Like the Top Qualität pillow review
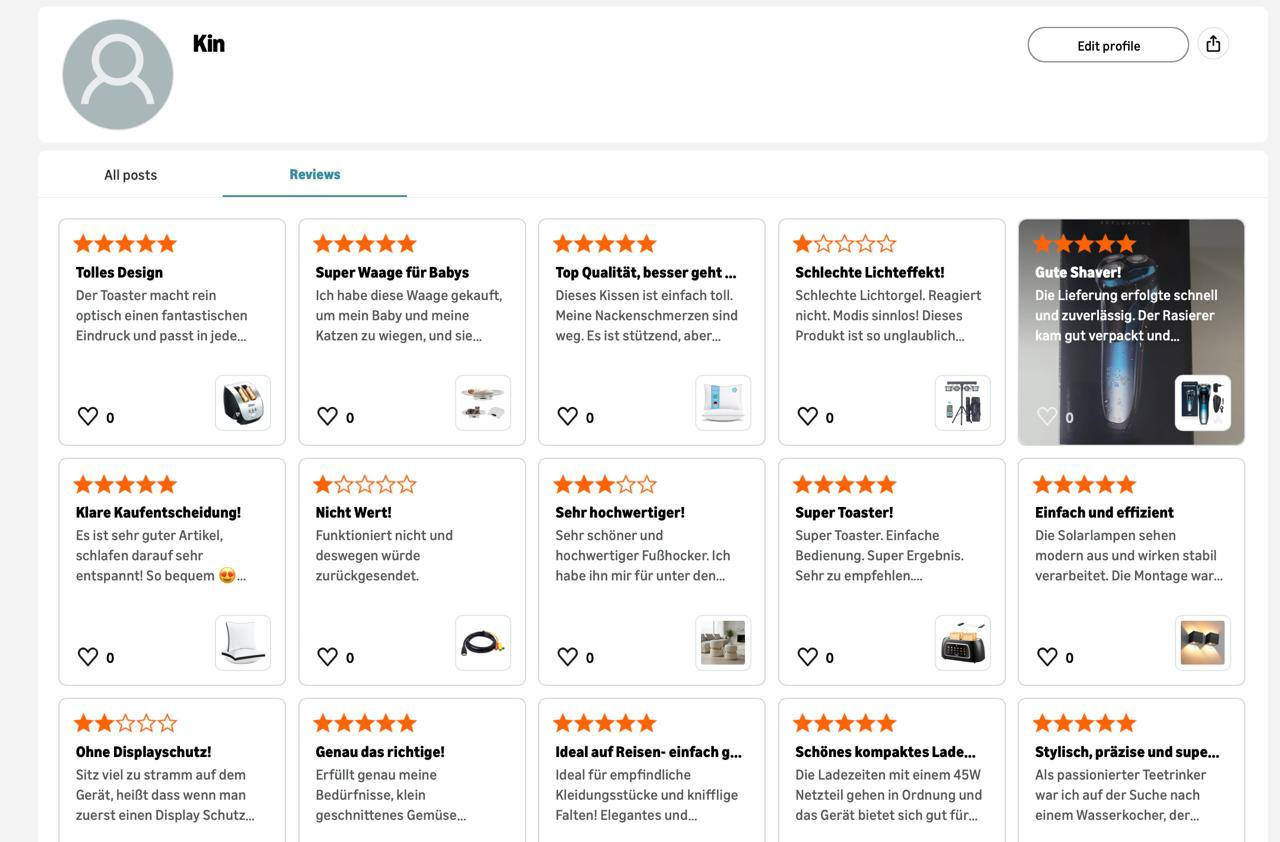Viewport: 1280px width, 842px height. (x=567, y=417)
